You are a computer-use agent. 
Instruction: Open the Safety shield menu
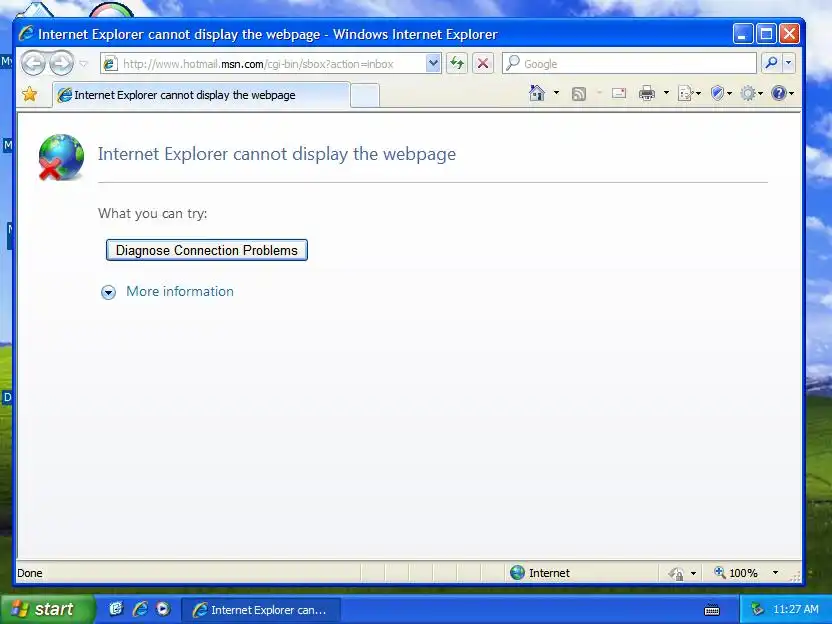click(721, 93)
